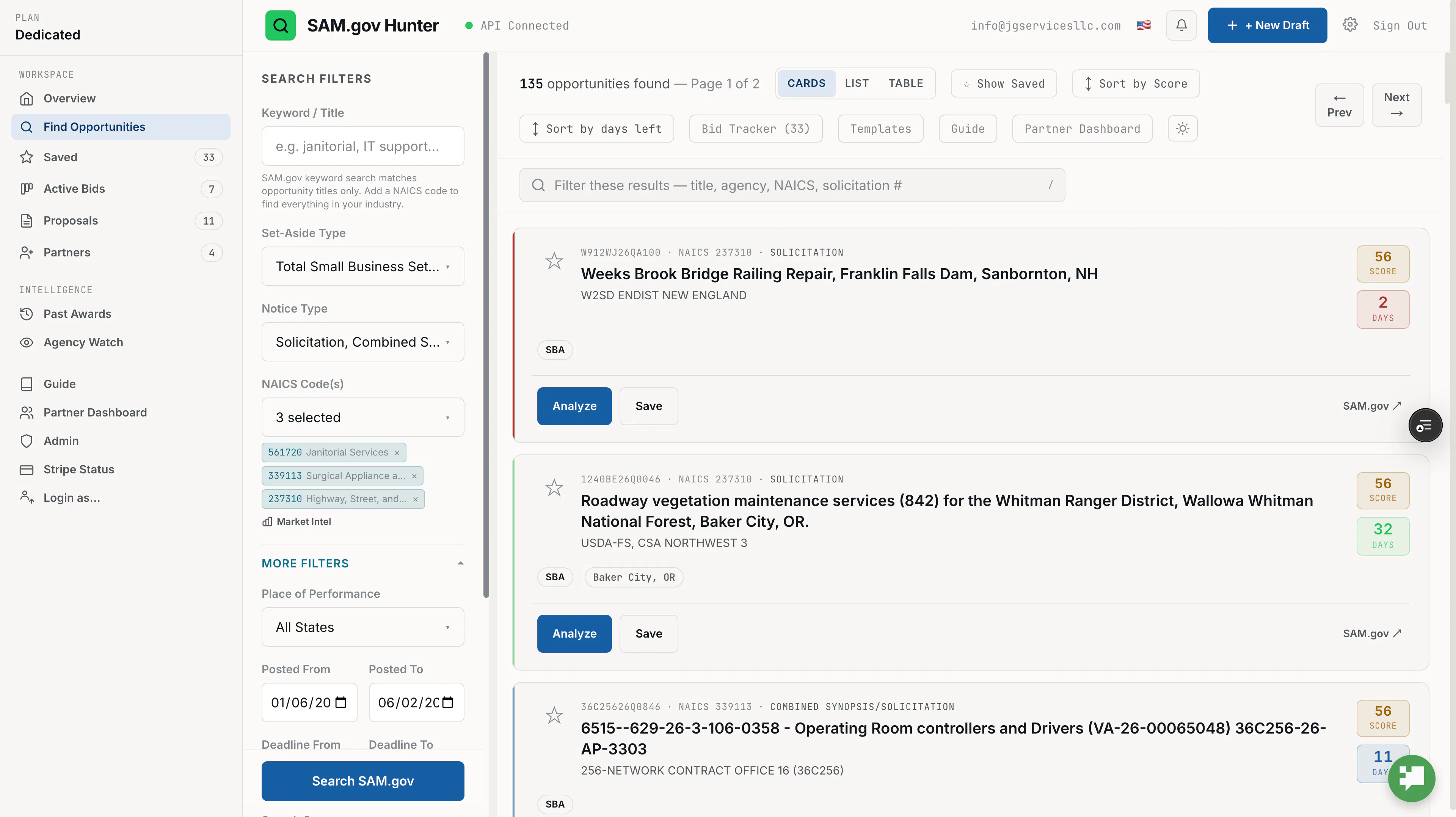Open Agency Watch in the sidebar
The image size is (1456, 817).
click(121, 343)
